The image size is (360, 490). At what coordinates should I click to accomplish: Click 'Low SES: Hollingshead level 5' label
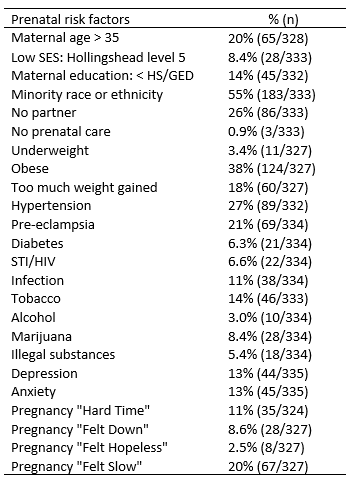[x=98, y=58]
